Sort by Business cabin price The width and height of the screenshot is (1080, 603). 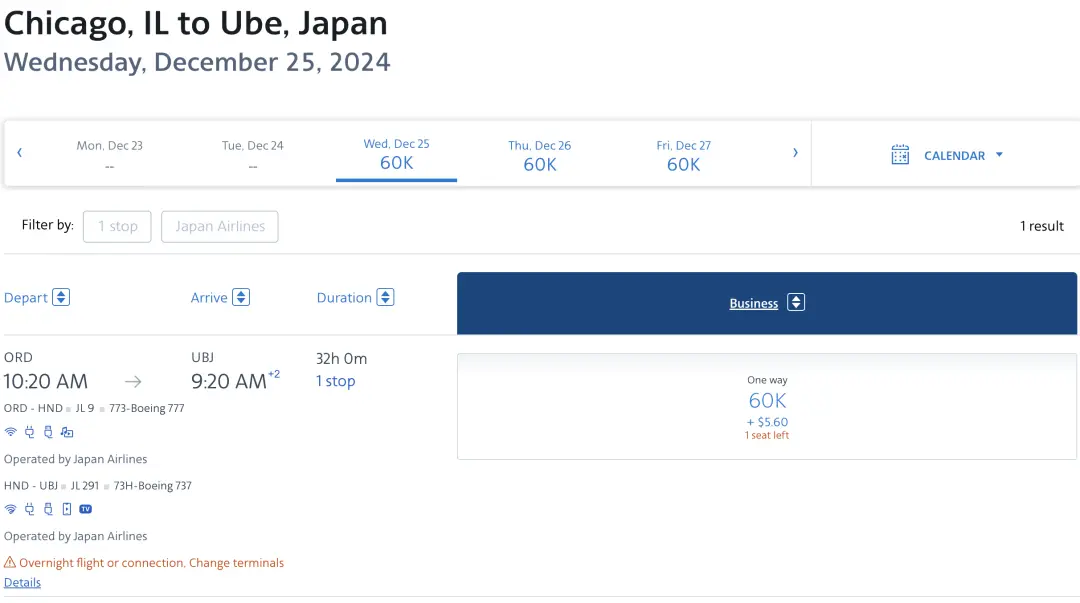pos(796,303)
